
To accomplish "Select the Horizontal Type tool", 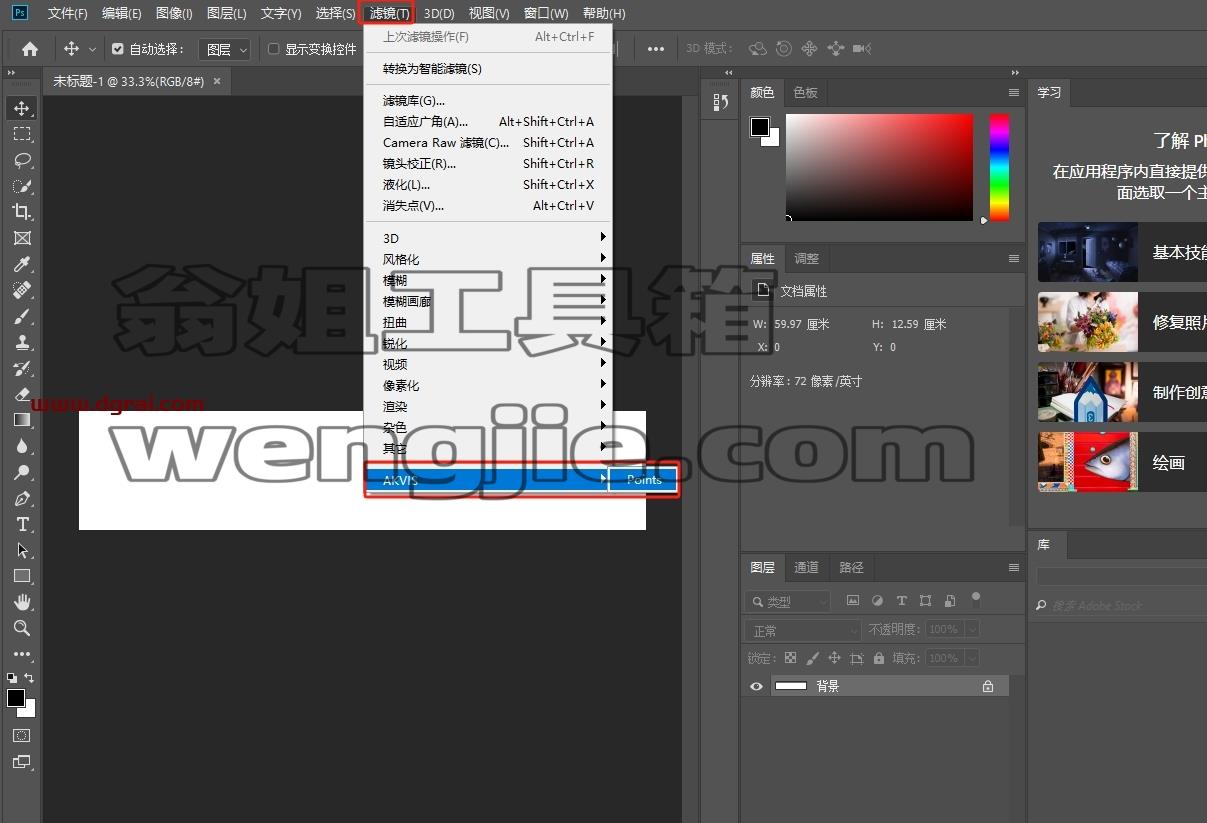I will pyautogui.click(x=22, y=524).
